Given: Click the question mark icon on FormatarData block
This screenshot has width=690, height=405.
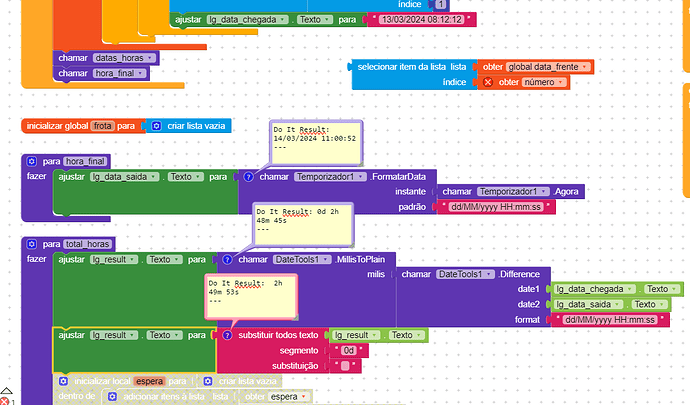Looking at the screenshot, I should point(246,177).
